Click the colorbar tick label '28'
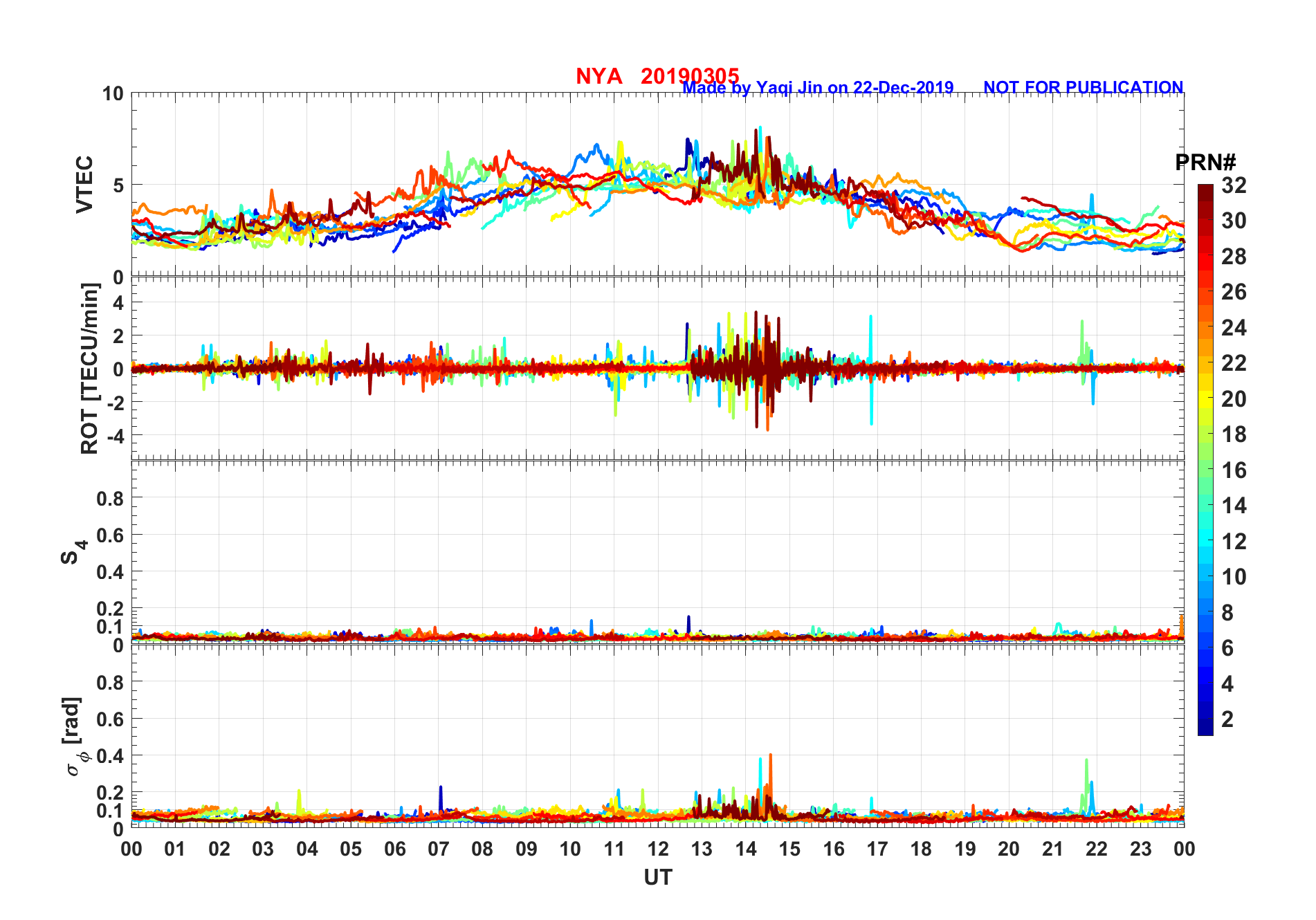Viewport: 1316px width, 920px height. (x=1234, y=257)
